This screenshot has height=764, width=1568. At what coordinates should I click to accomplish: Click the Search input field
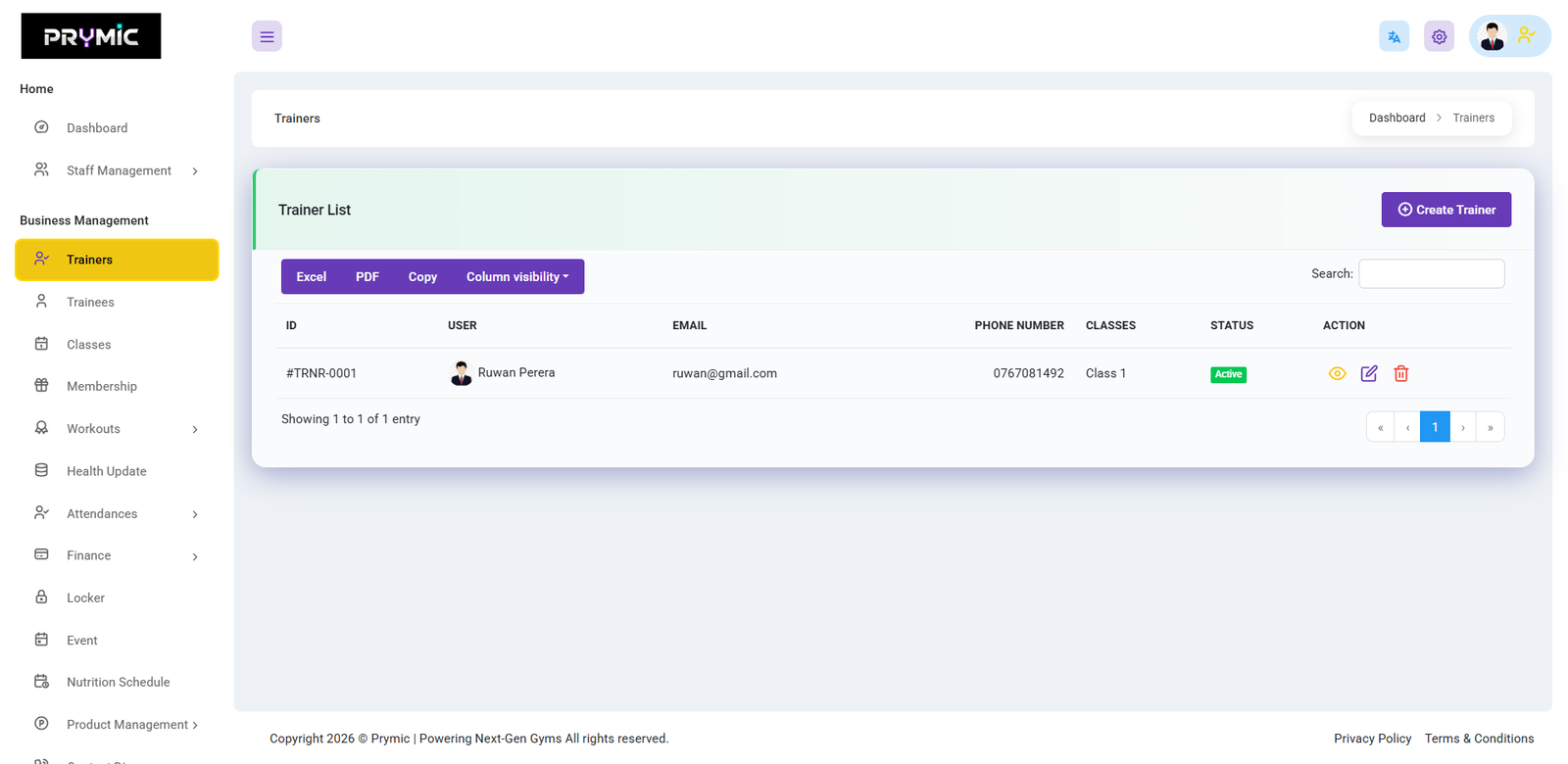1431,274
